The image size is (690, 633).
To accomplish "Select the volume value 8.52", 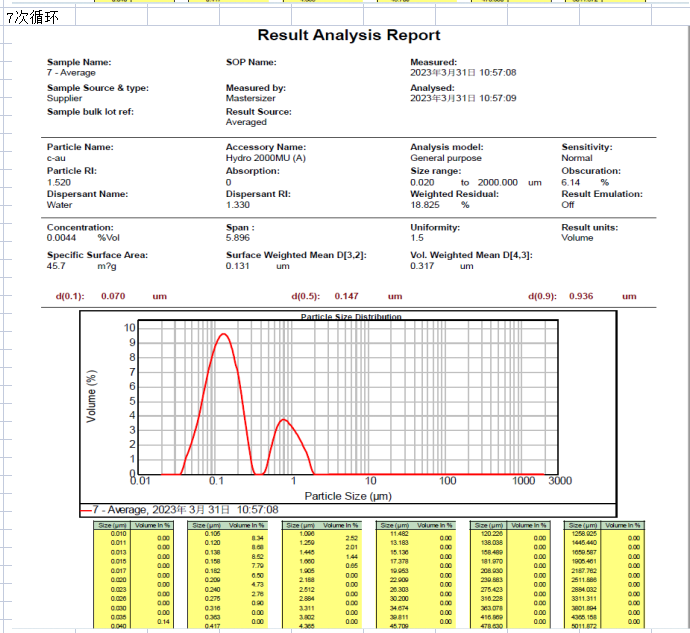I will click(257, 556).
